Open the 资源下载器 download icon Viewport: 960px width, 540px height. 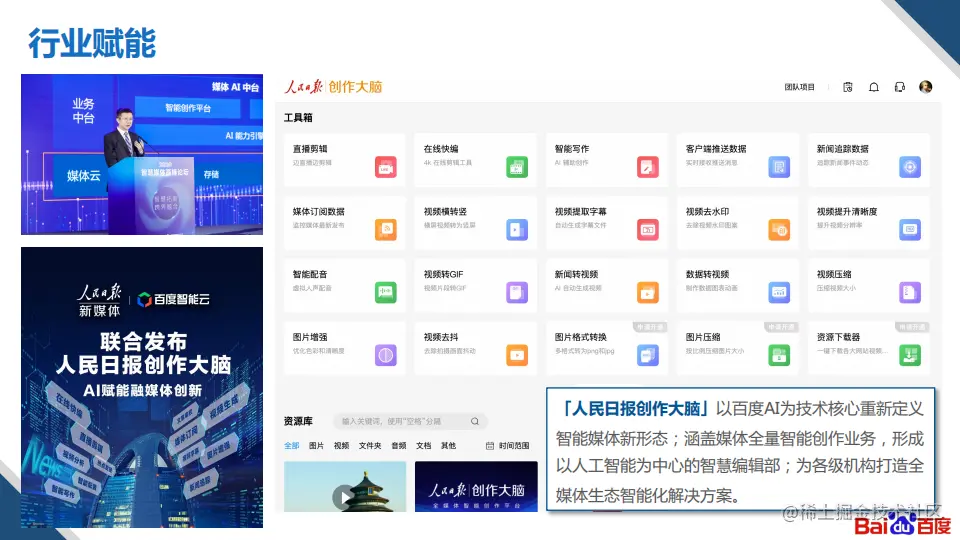pos(910,355)
